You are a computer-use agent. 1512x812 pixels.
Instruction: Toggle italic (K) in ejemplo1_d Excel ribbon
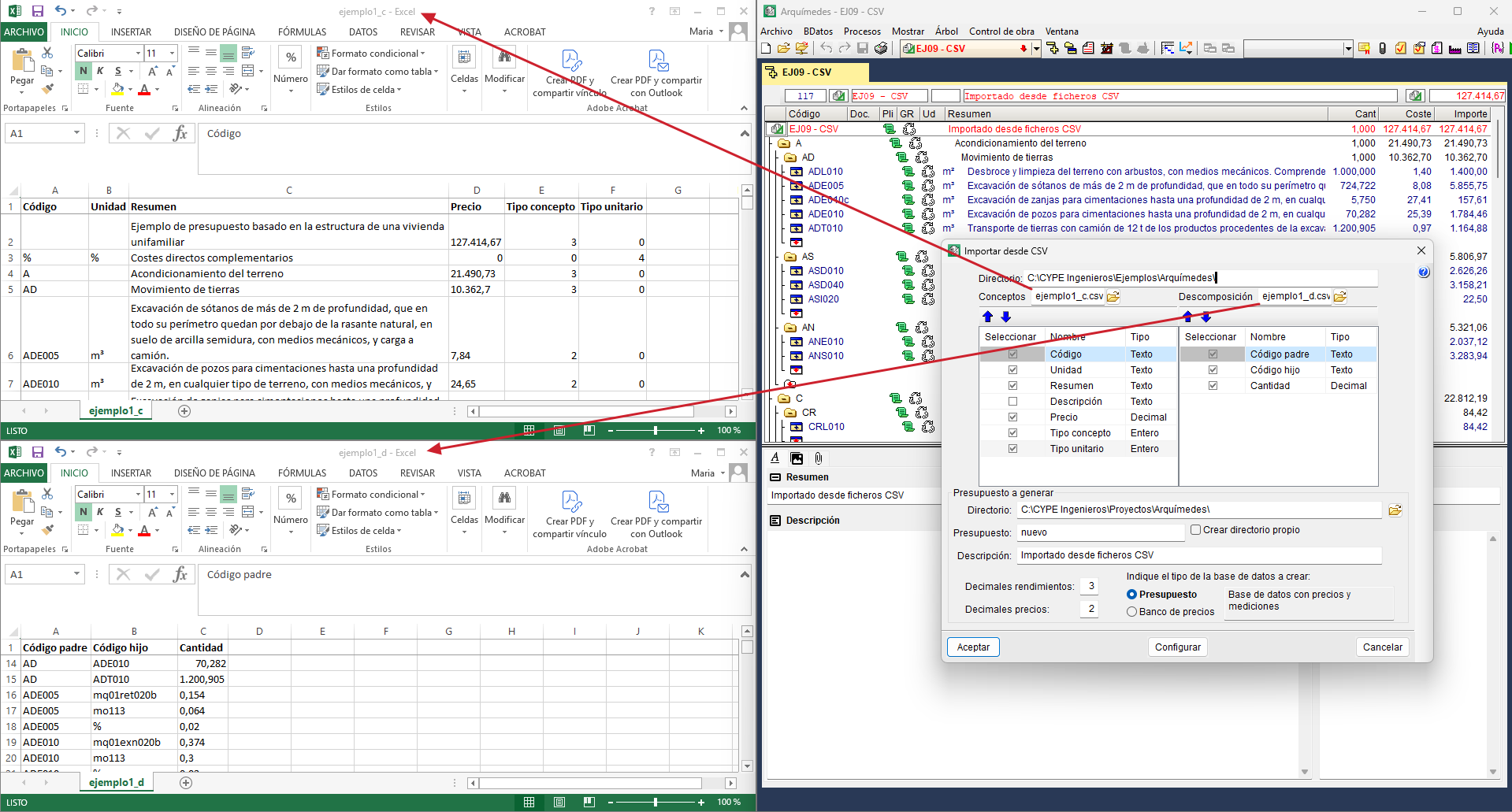[x=100, y=512]
